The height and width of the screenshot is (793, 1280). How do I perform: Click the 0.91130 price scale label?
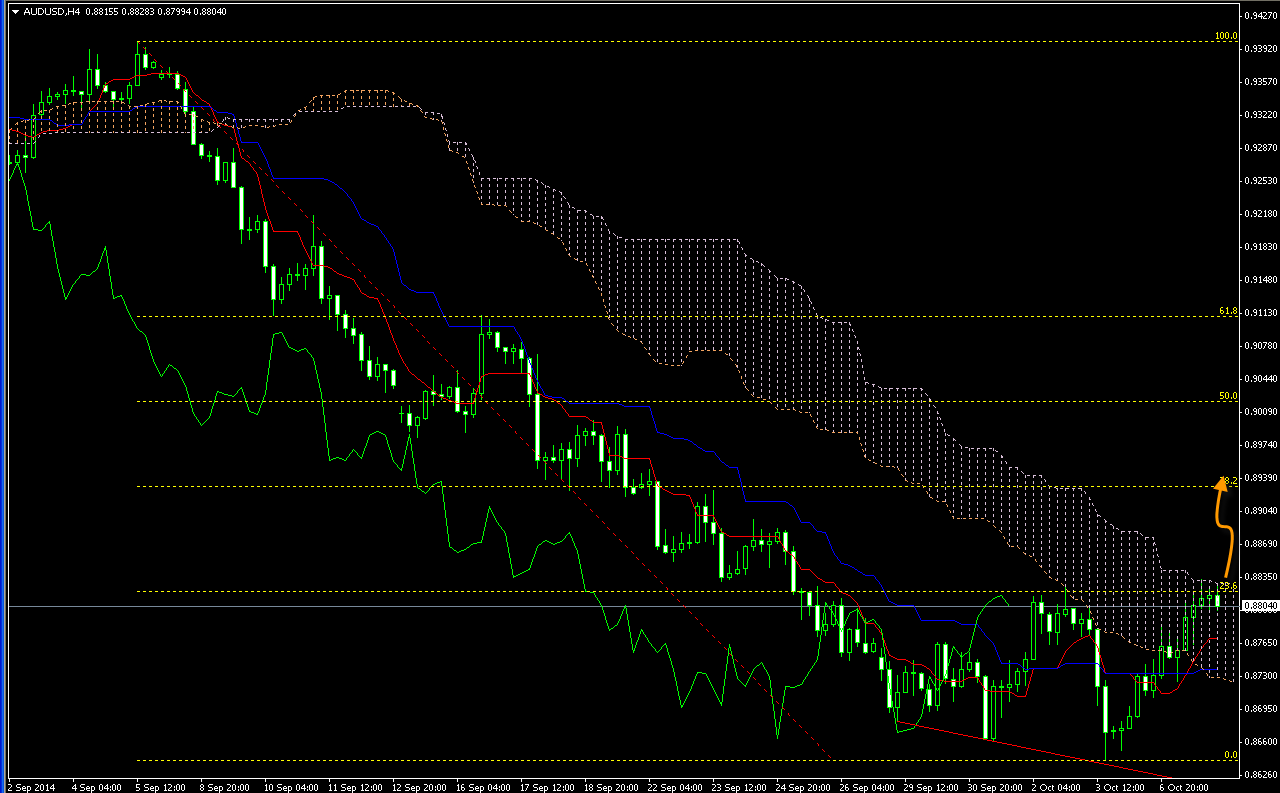(1260, 313)
